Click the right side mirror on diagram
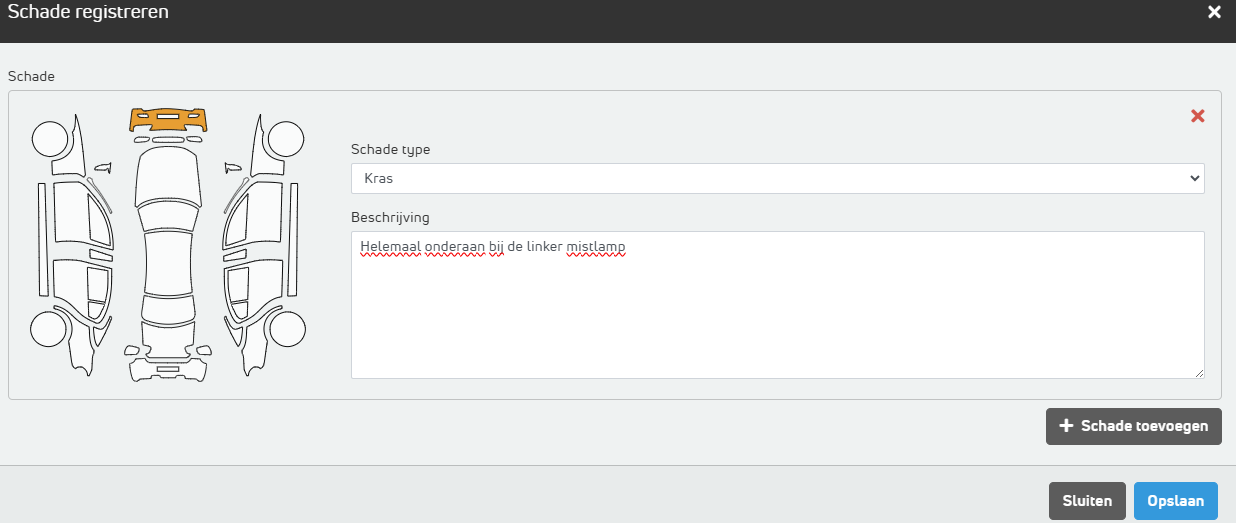 (x=233, y=166)
